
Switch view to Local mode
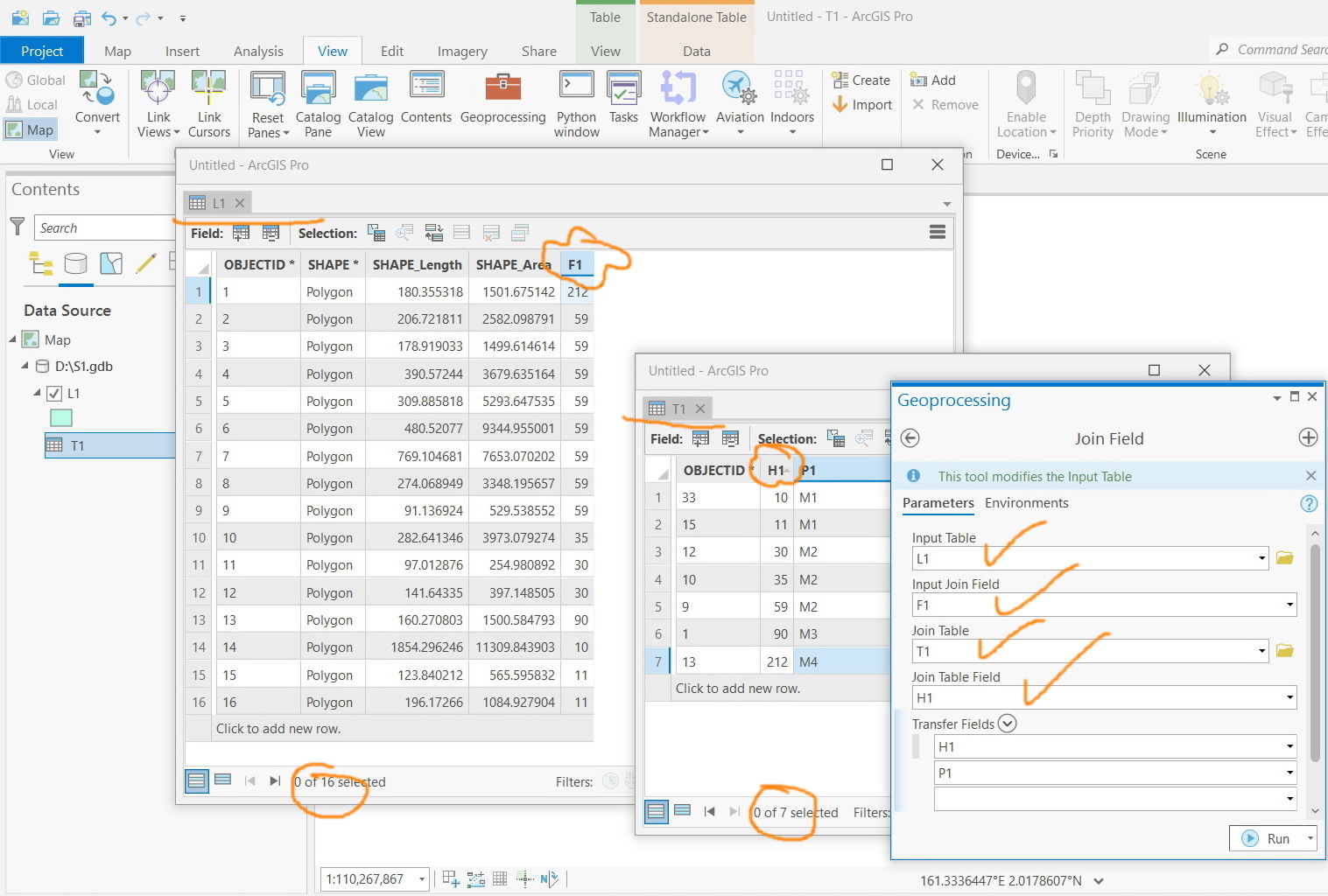(x=32, y=104)
